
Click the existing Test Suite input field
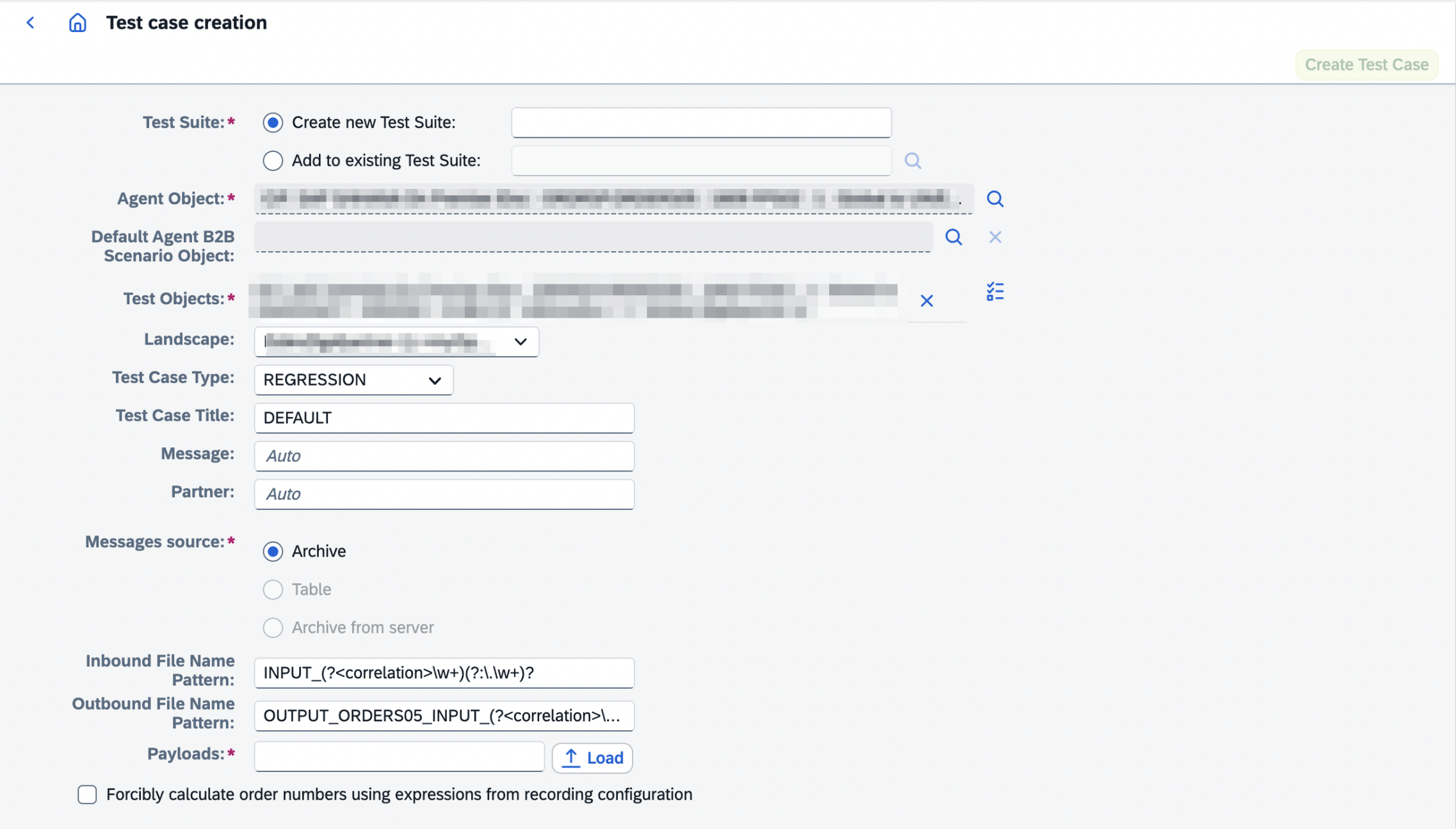tap(701, 161)
